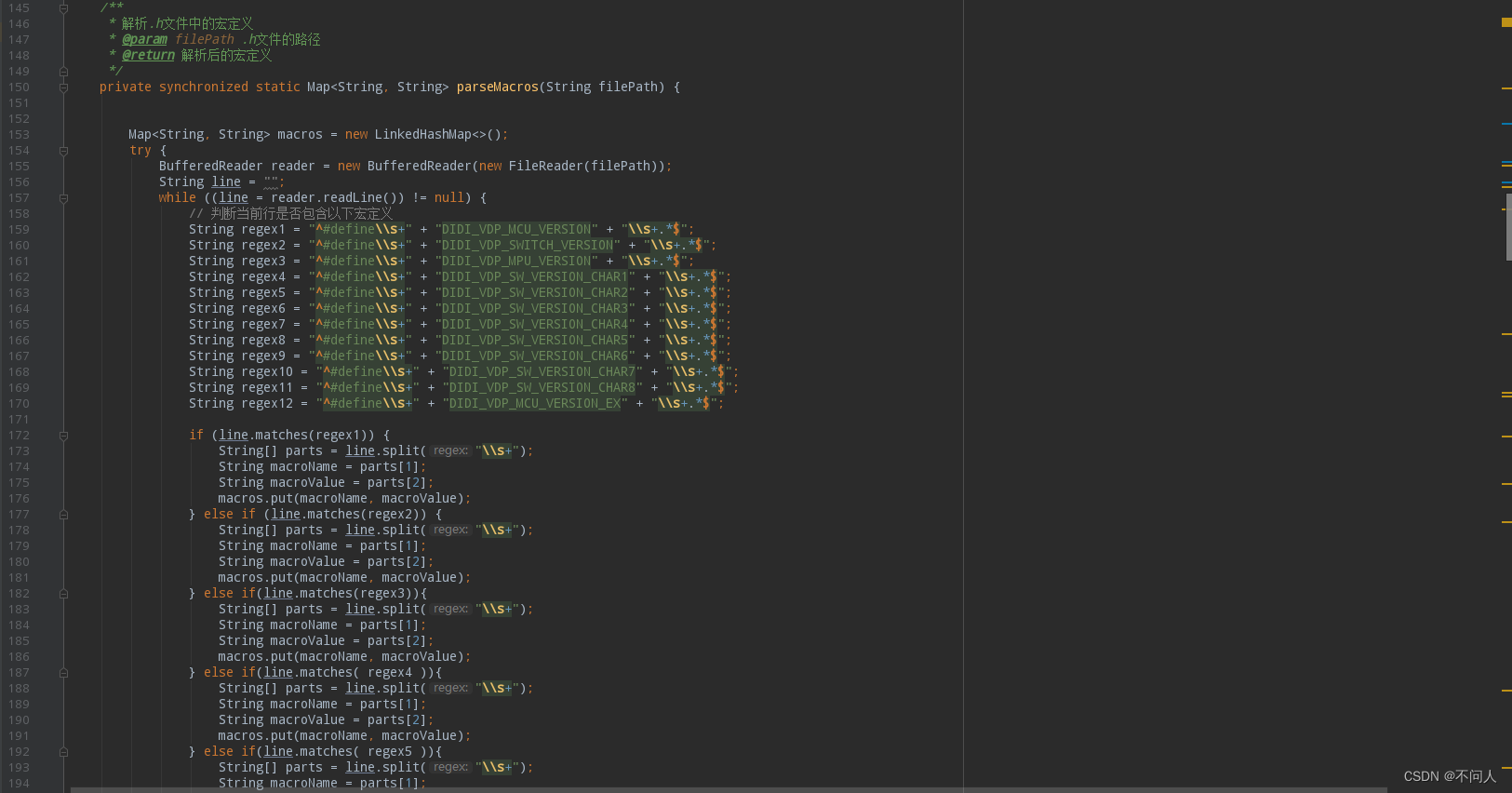The width and height of the screenshot is (1512, 793).
Task: Fold the try block at line 154
Action: [x=63, y=151]
